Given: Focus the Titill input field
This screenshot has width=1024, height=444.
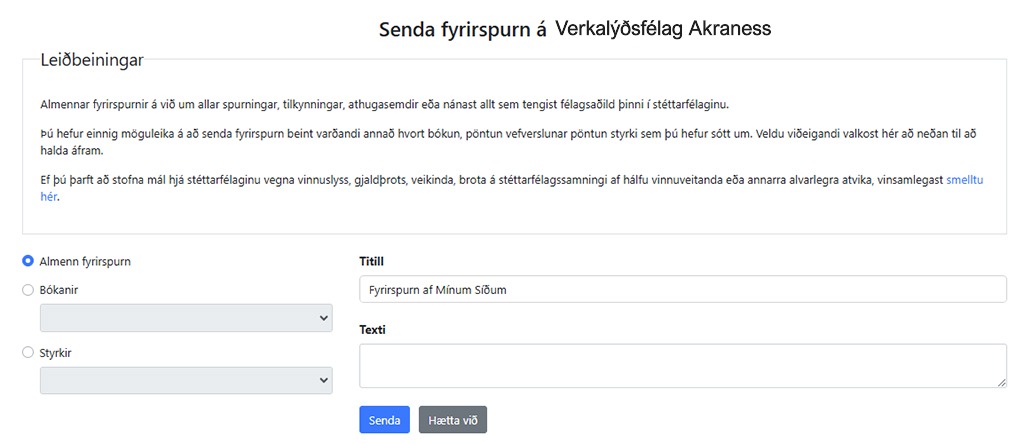Looking at the screenshot, I should [682, 289].
